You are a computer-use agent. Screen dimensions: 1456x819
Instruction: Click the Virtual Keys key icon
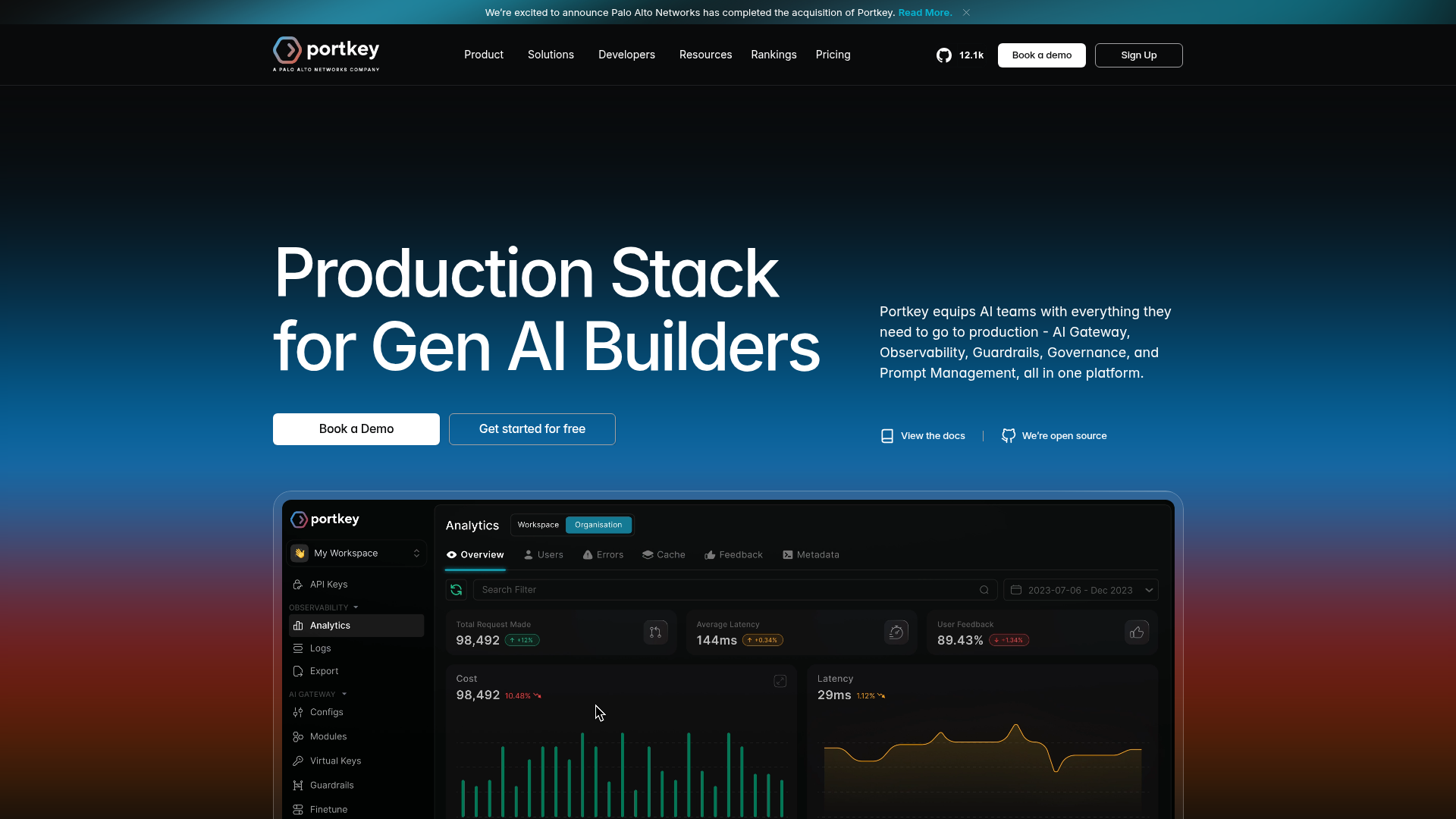[298, 761]
